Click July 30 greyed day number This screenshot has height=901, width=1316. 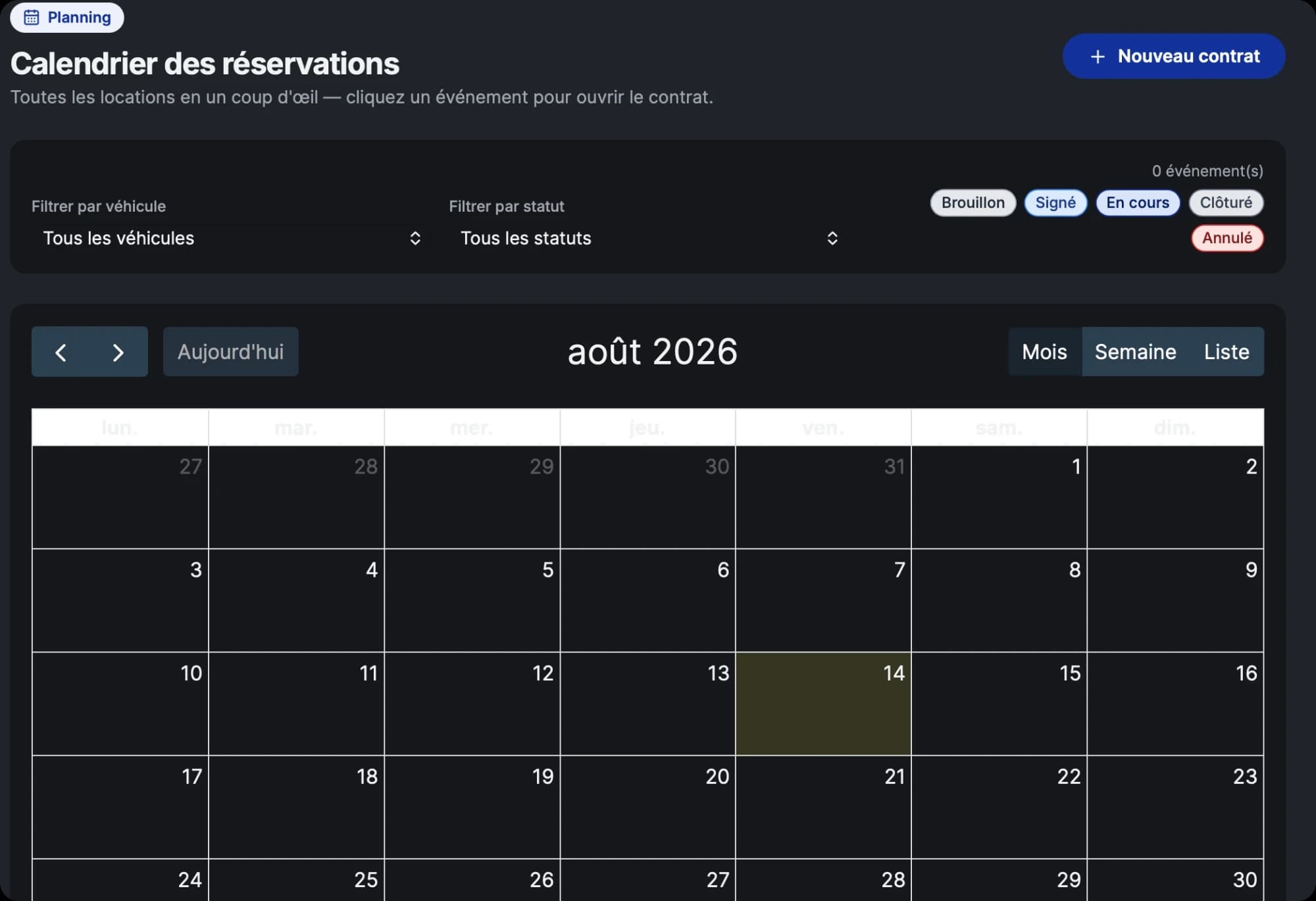point(717,466)
